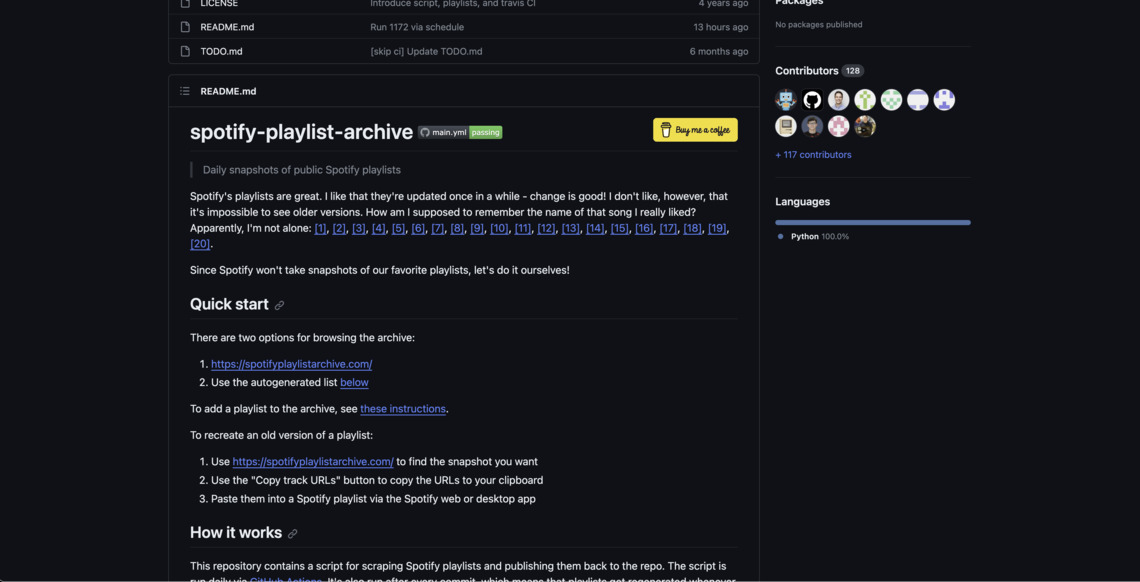Screen dimensions: 1140x582
Task: Click the anchor icon beside Quick start
Action: [x=280, y=305]
